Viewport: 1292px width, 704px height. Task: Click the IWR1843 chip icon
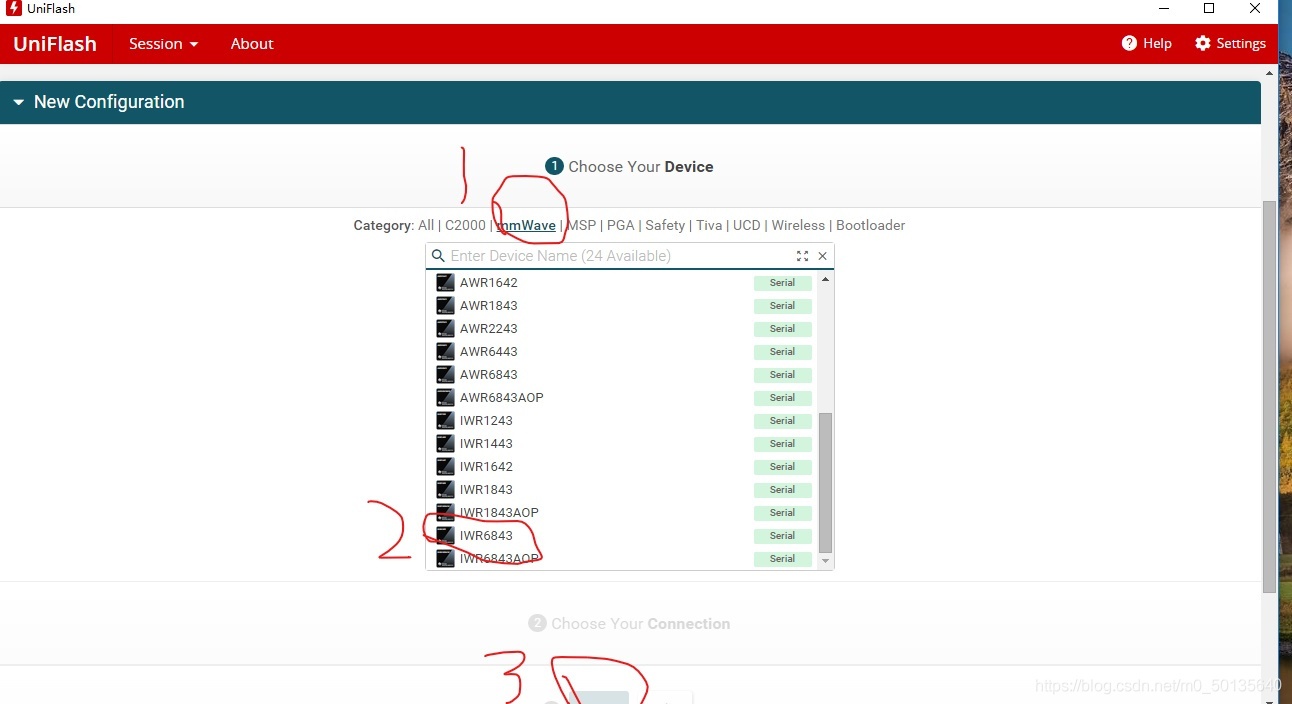click(445, 490)
